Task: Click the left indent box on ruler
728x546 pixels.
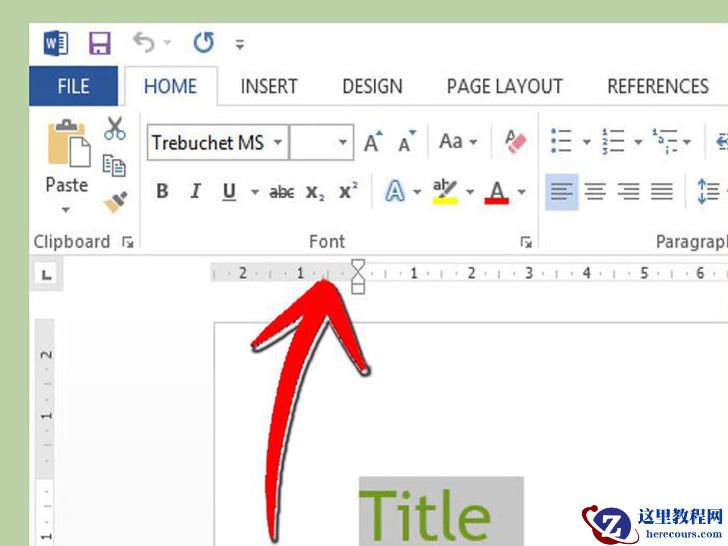Action: (x=358, y=288)
